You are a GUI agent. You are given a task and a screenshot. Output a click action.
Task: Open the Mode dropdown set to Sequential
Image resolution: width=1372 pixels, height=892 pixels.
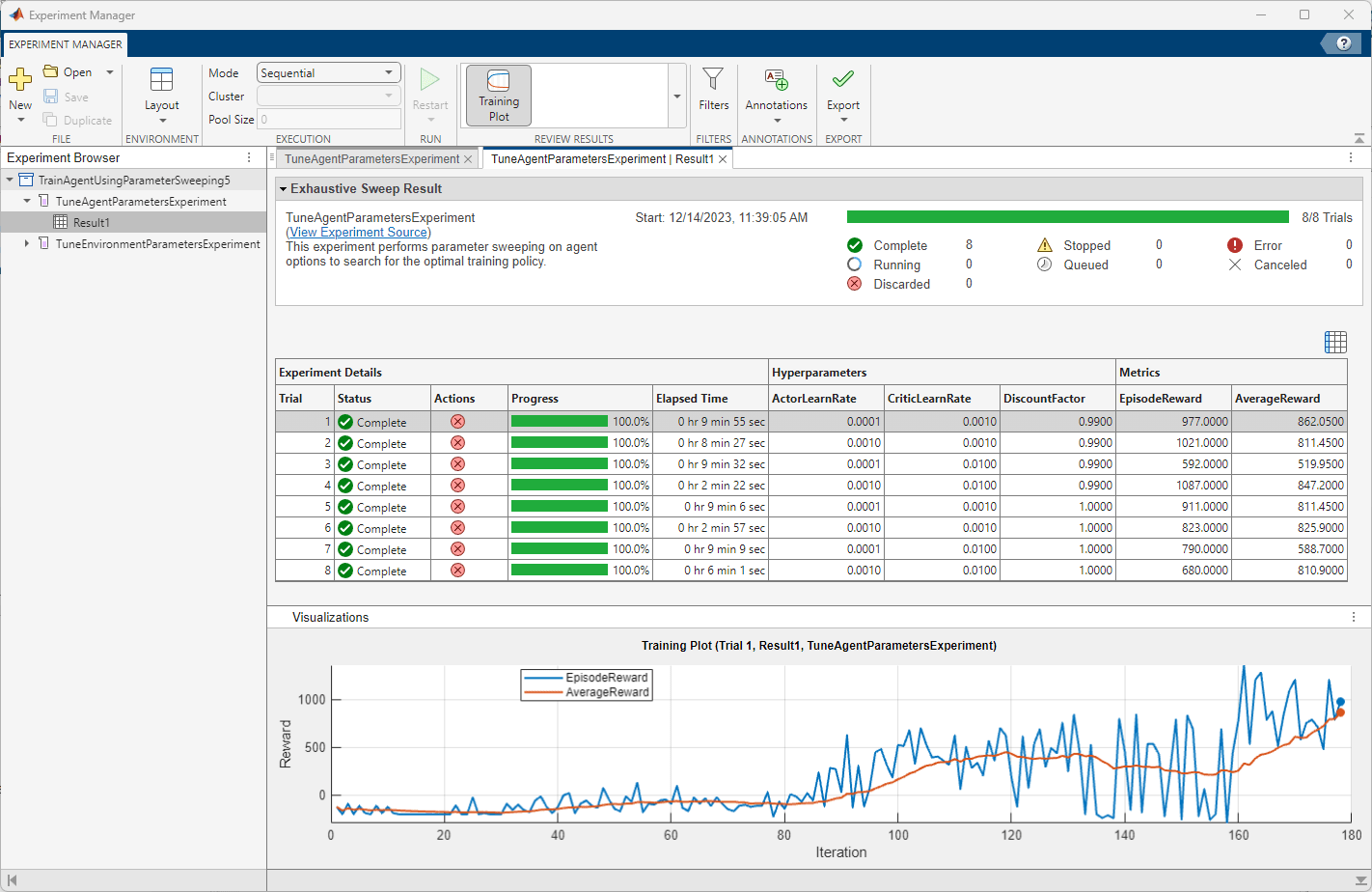coord(328,72)
